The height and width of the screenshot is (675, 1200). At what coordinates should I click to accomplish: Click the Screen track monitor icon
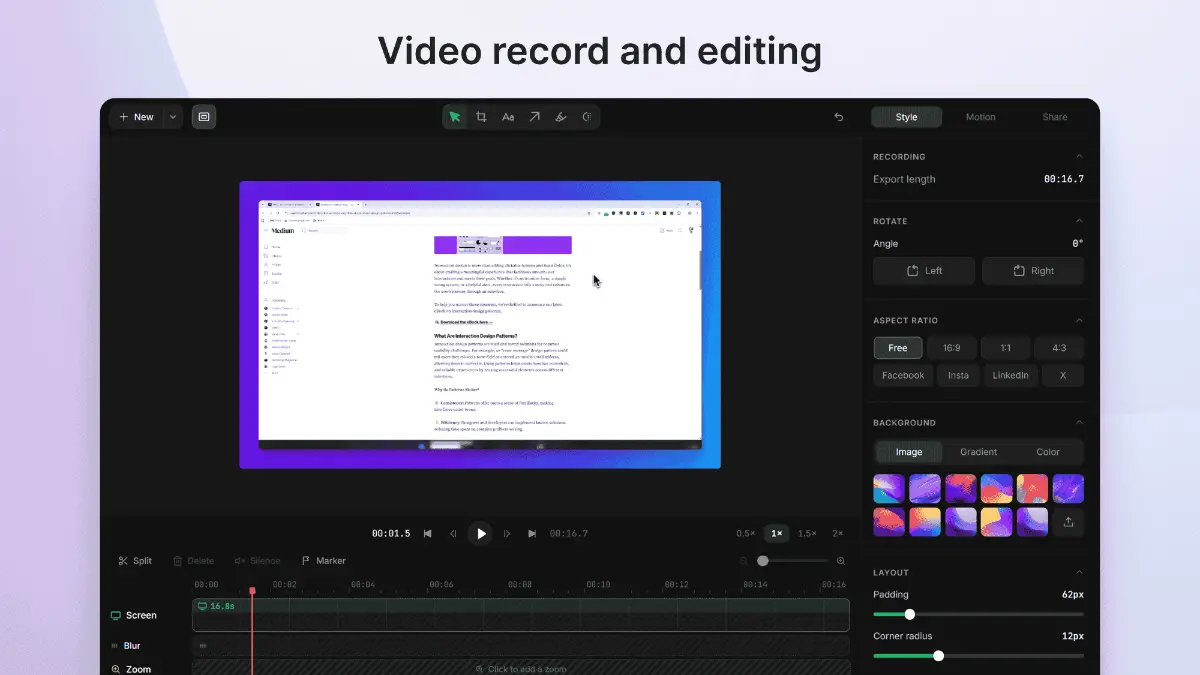point(115,615)
